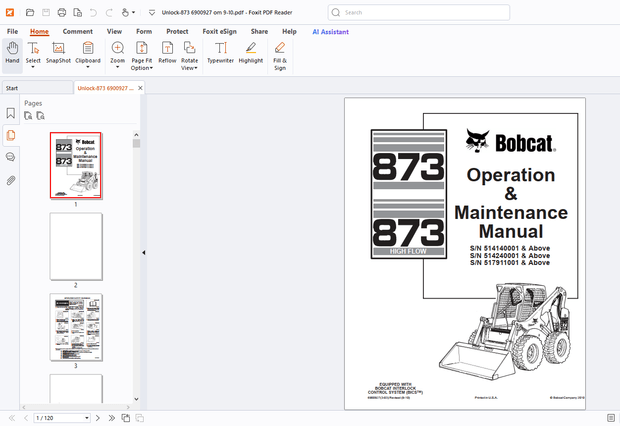Click the Save icon in quick access bar
The height and width of the screenshot is (426, 620).
[x=46, y=12]
